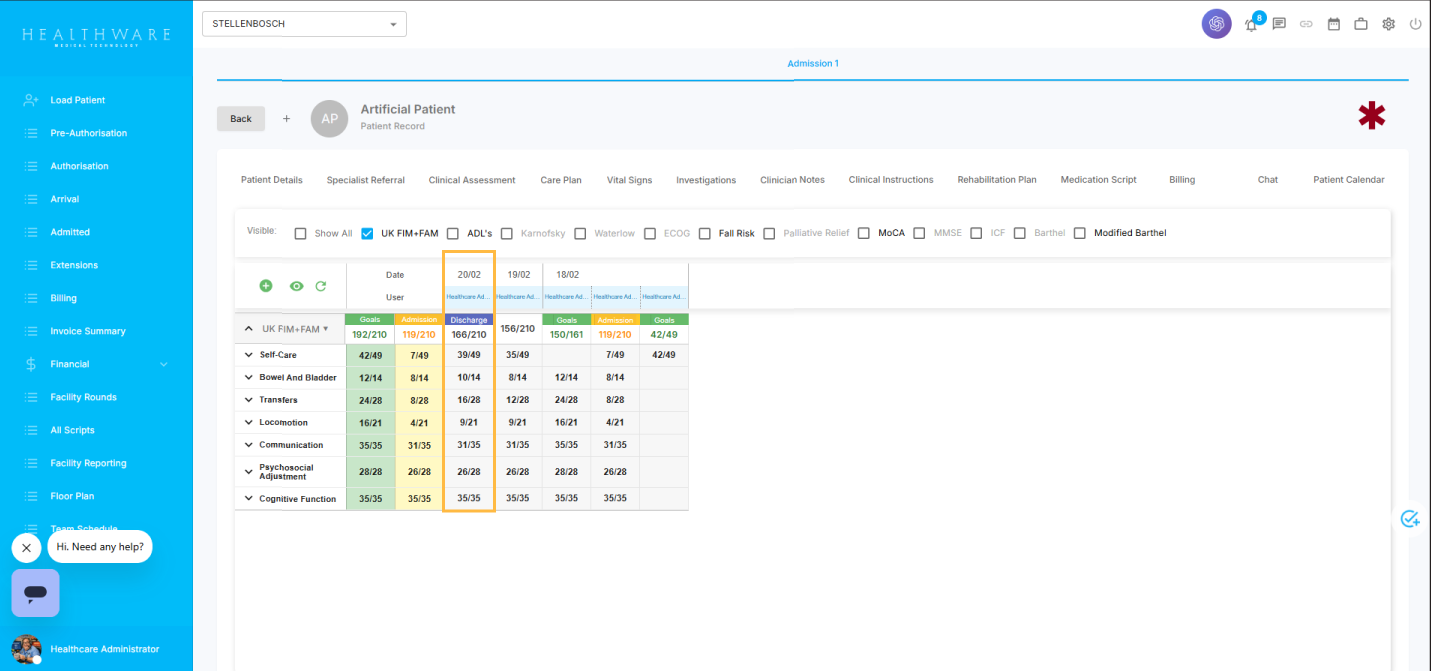Click the power logout icon
The width and height of the screenshot is (1431, 671).
[x=1415, y=25]
